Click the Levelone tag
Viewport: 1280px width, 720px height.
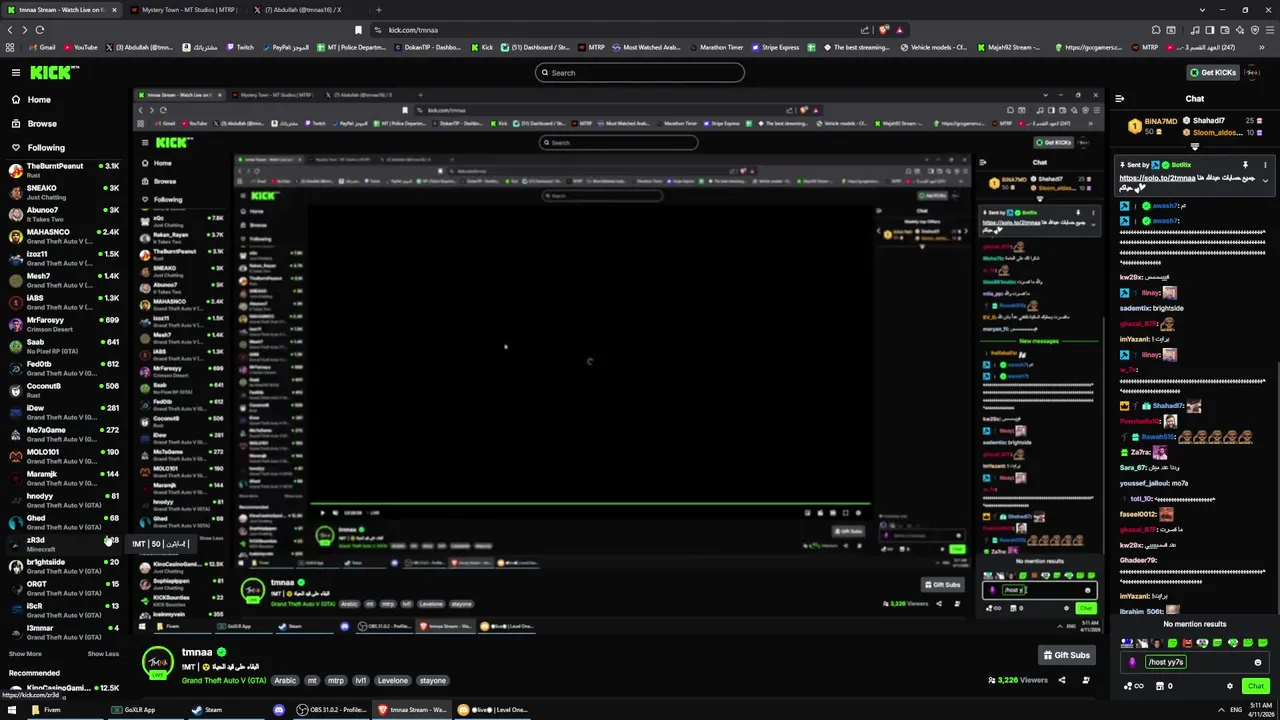click(x=392, y=680)
